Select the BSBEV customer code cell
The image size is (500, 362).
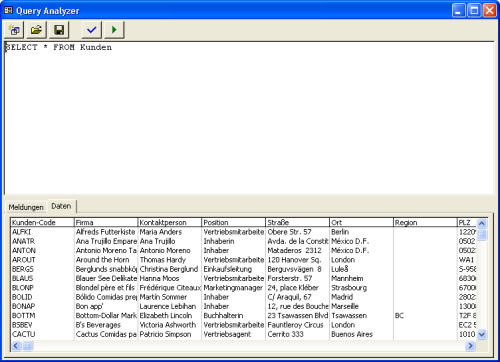42,325
